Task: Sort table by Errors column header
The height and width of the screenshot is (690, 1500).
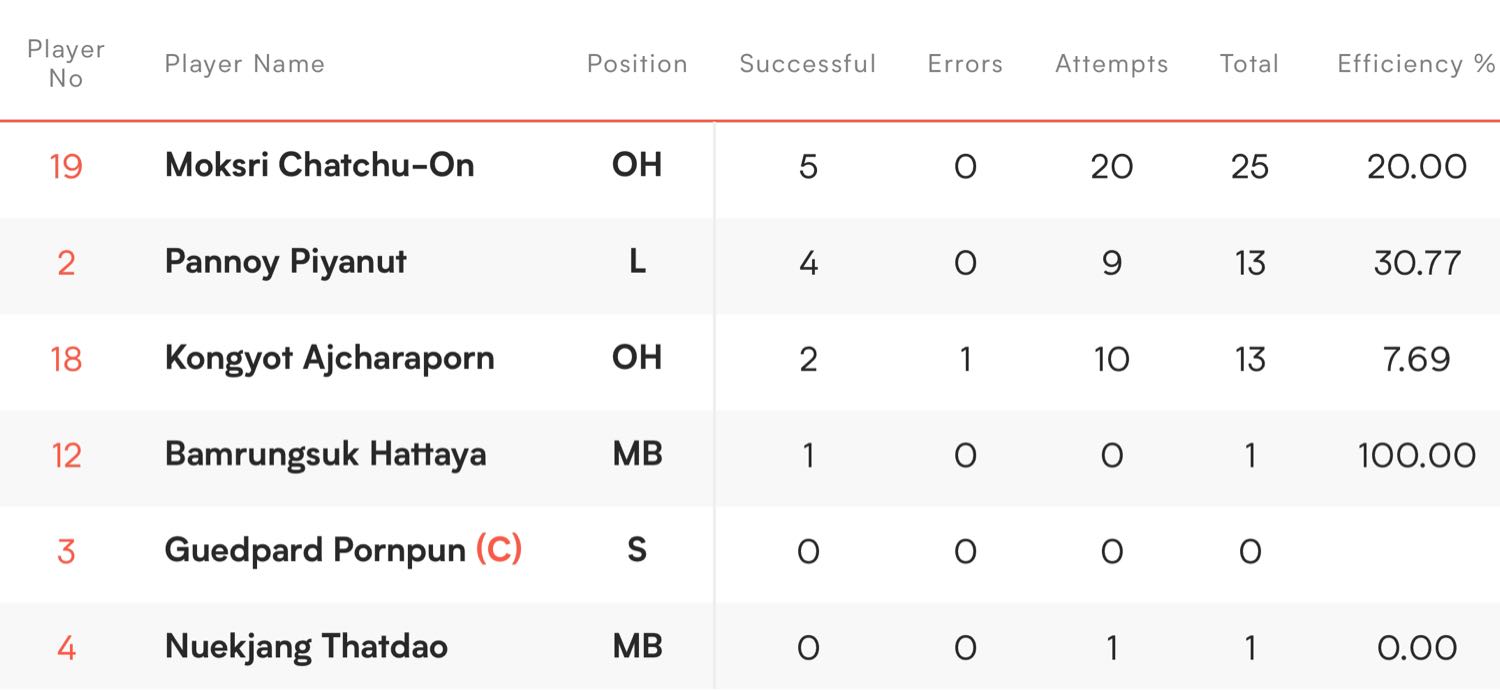Action: [965, 64]
